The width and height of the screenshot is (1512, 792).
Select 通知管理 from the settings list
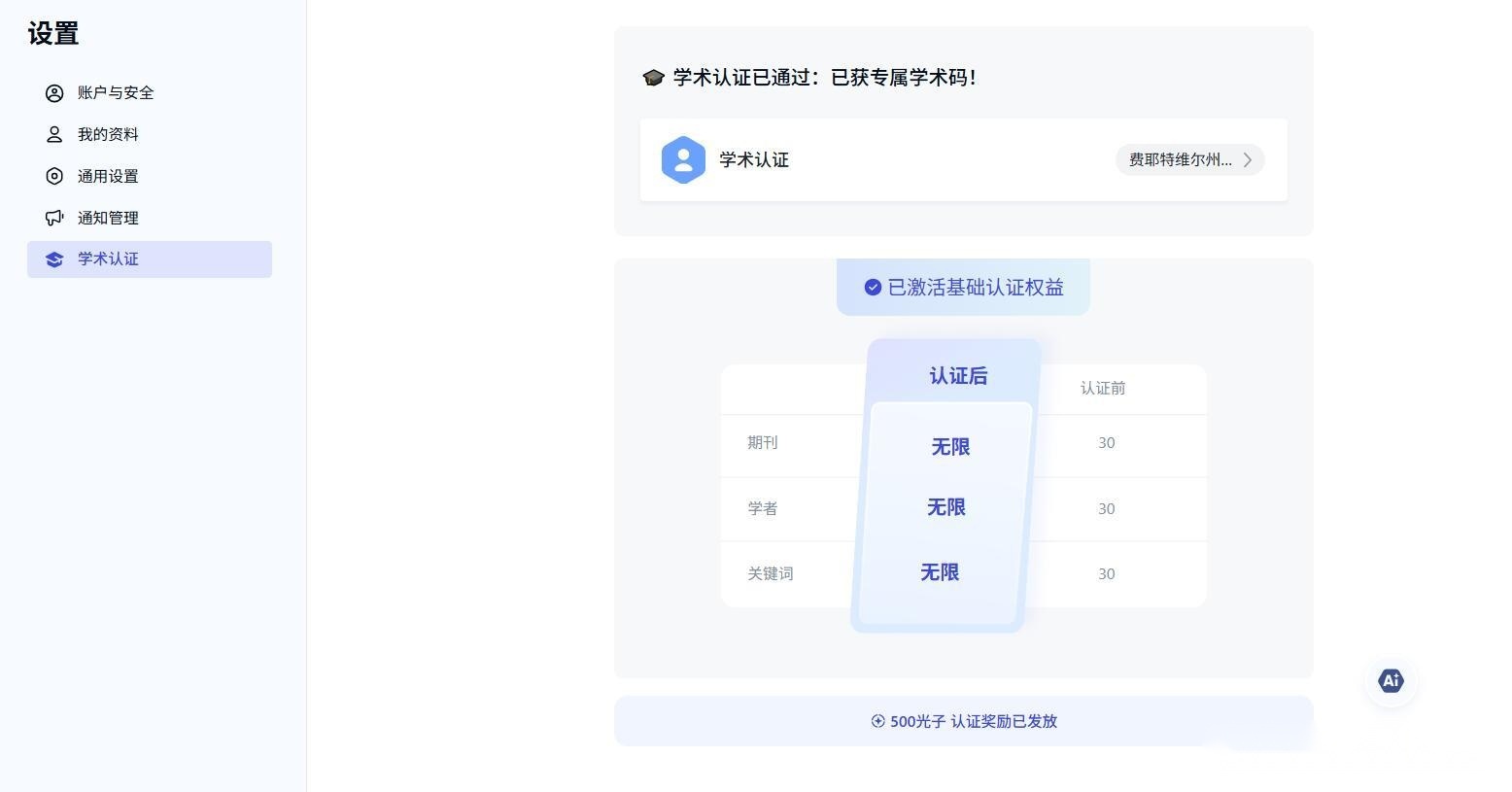(150, 219)
